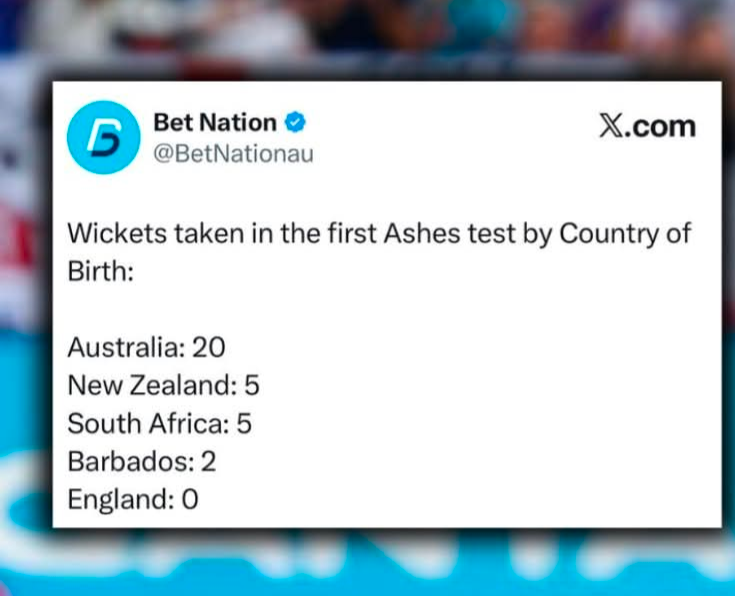Click the phrase "Country of" in the tweet

pos(624,235)
